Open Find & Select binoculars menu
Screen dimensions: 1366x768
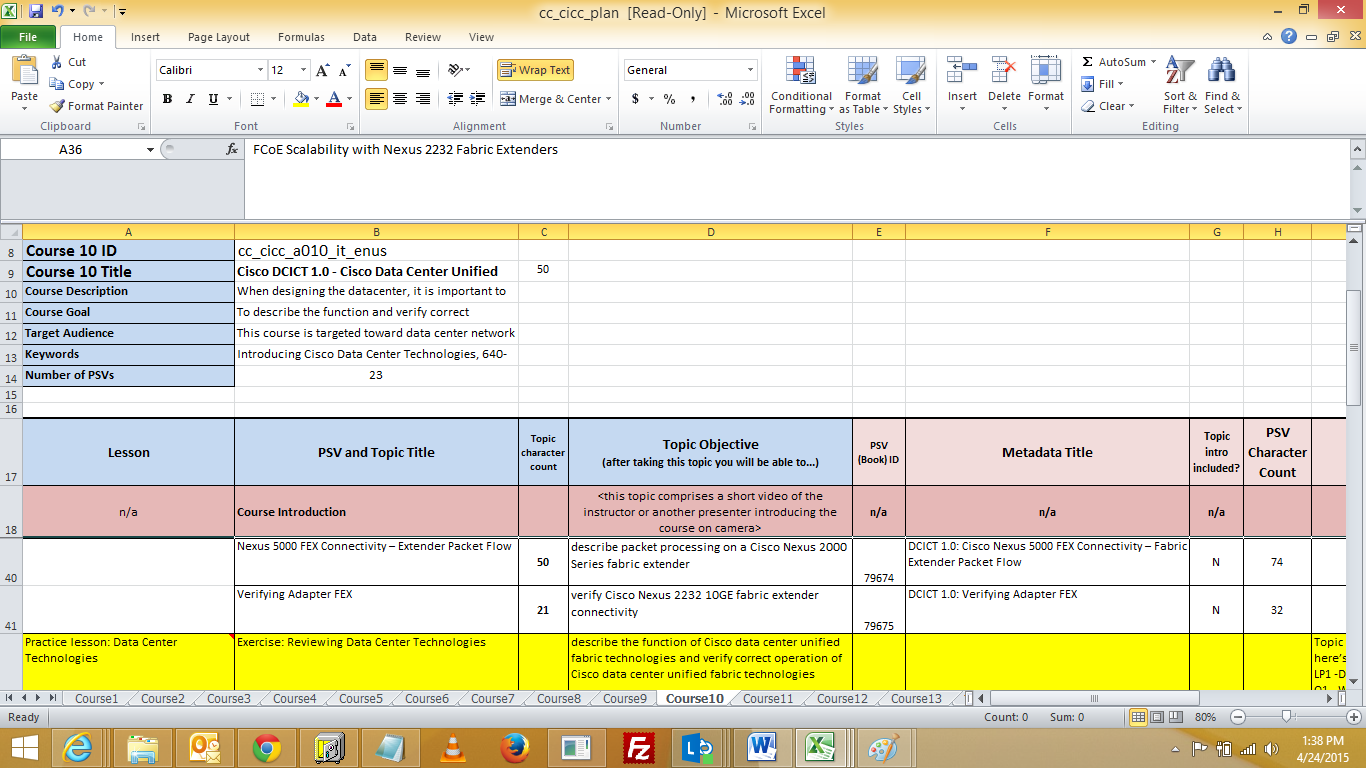1222,86
